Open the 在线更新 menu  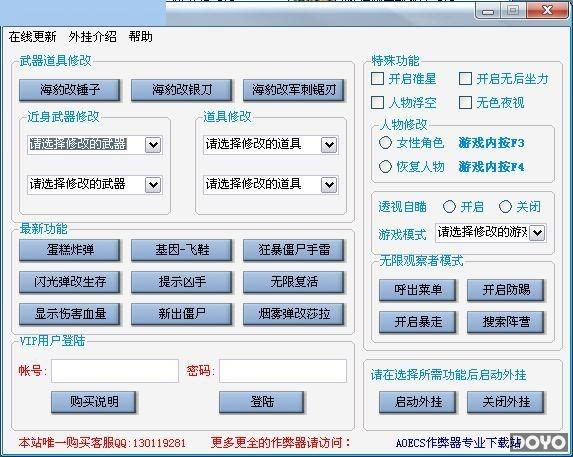[x=33, y=37]
